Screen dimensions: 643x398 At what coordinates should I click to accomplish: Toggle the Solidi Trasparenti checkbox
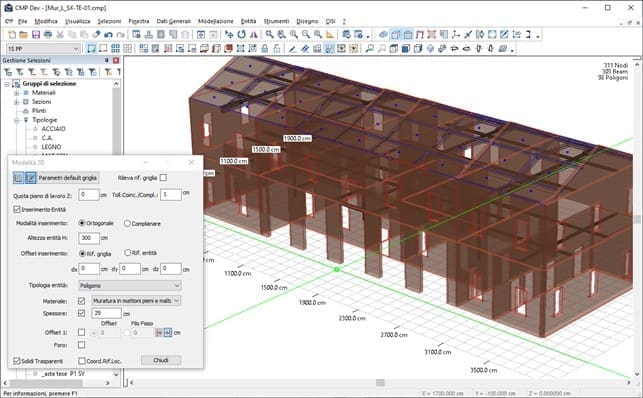click(x=17, y=361)
